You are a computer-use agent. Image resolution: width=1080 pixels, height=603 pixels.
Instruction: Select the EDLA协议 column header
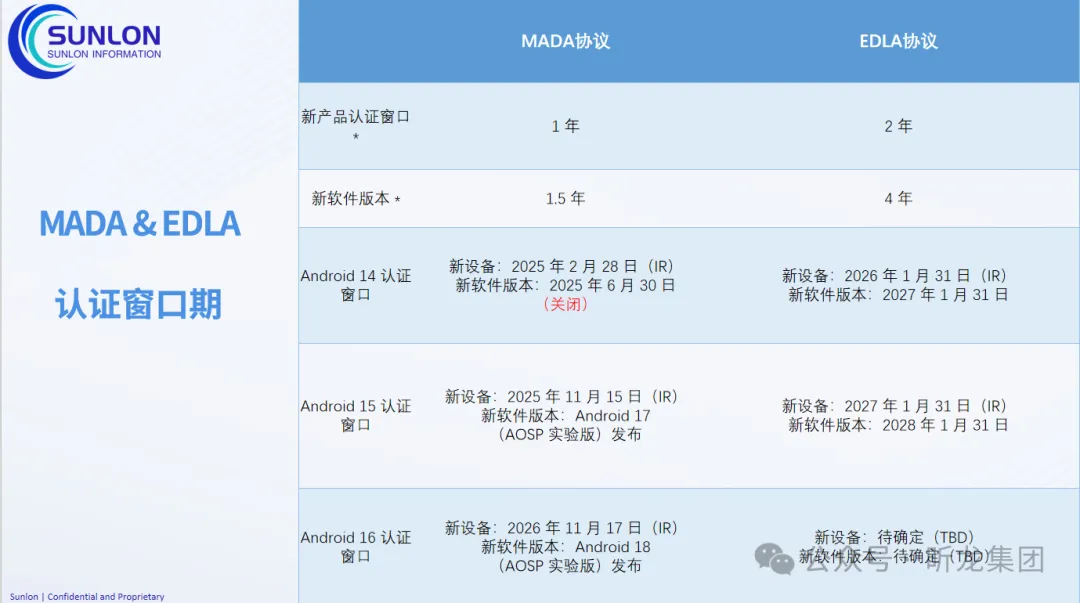pyautogui.click(x=897, y=41)
